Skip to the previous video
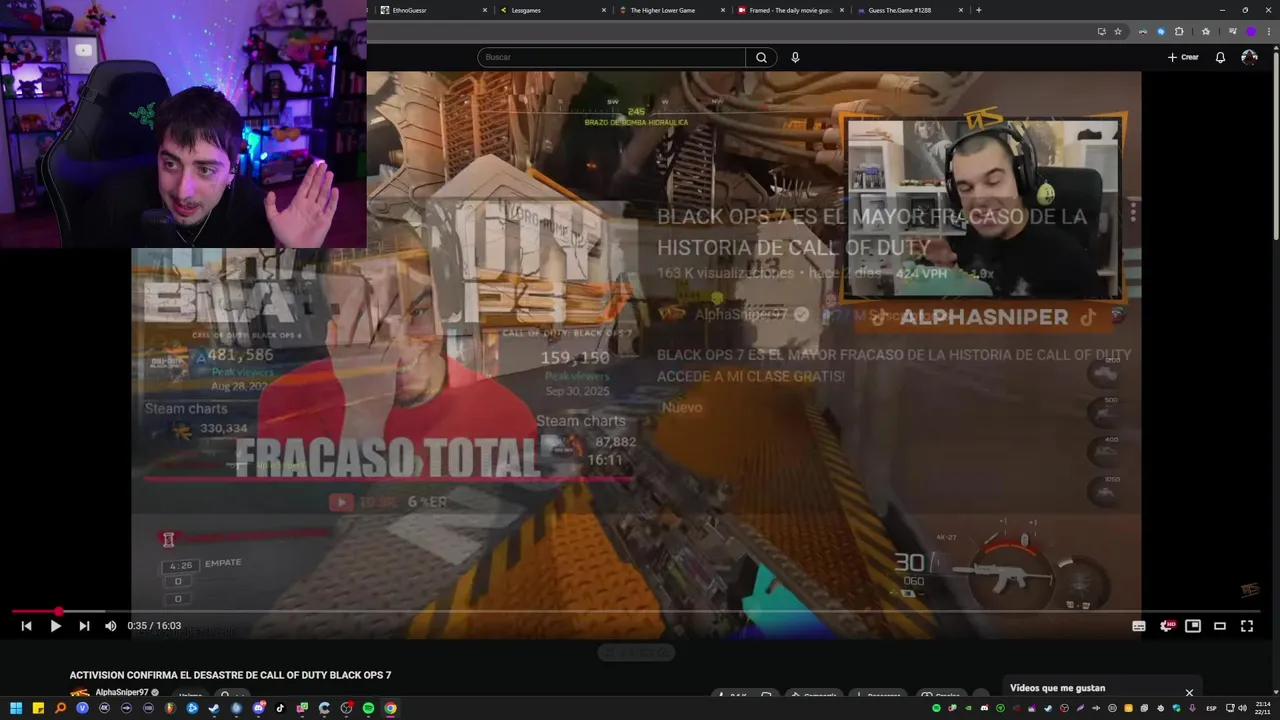This screenshot has width=1280, height=720. point(26,626)
